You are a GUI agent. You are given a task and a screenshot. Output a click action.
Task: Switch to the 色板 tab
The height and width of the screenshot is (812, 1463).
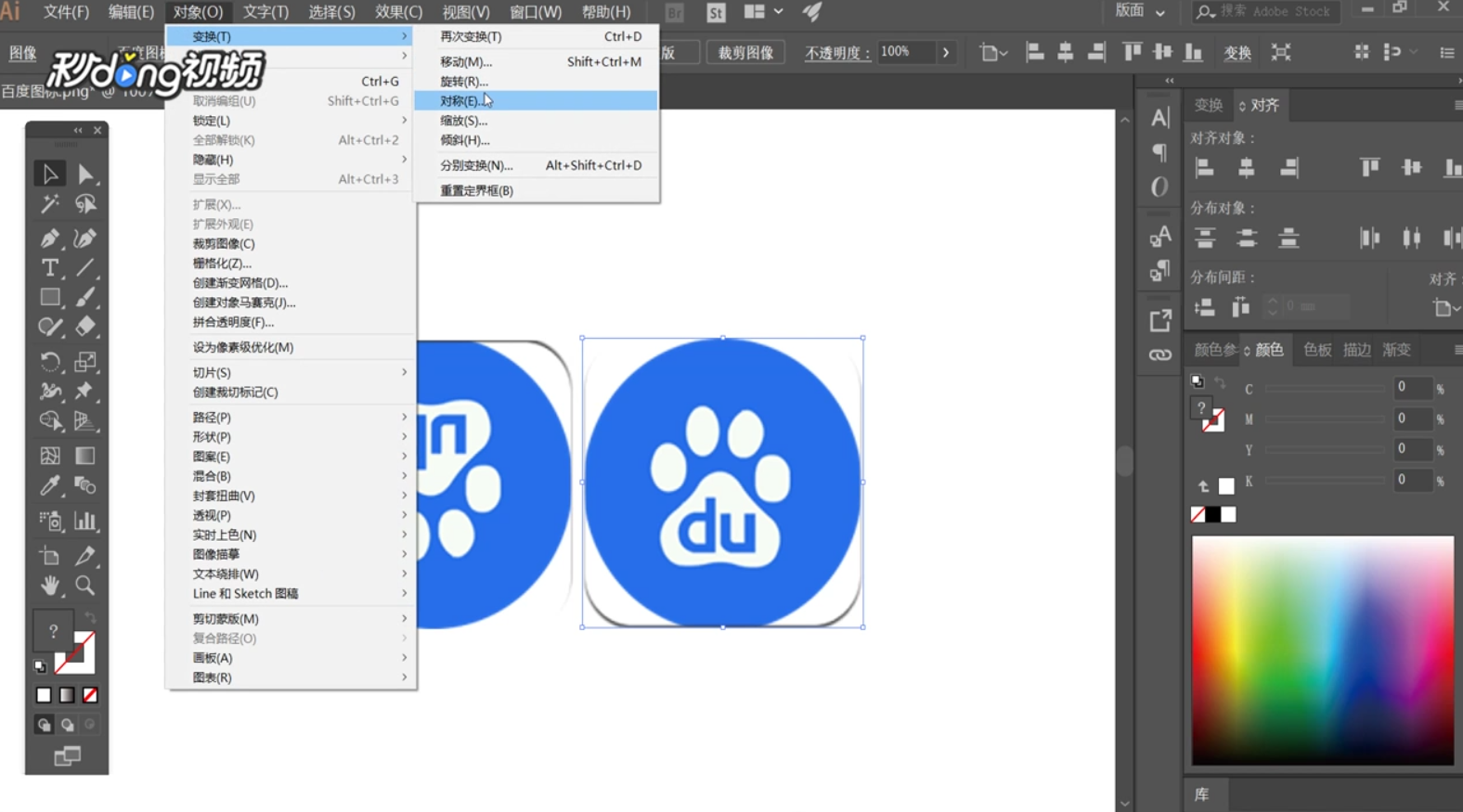(x=1317, y=350)
